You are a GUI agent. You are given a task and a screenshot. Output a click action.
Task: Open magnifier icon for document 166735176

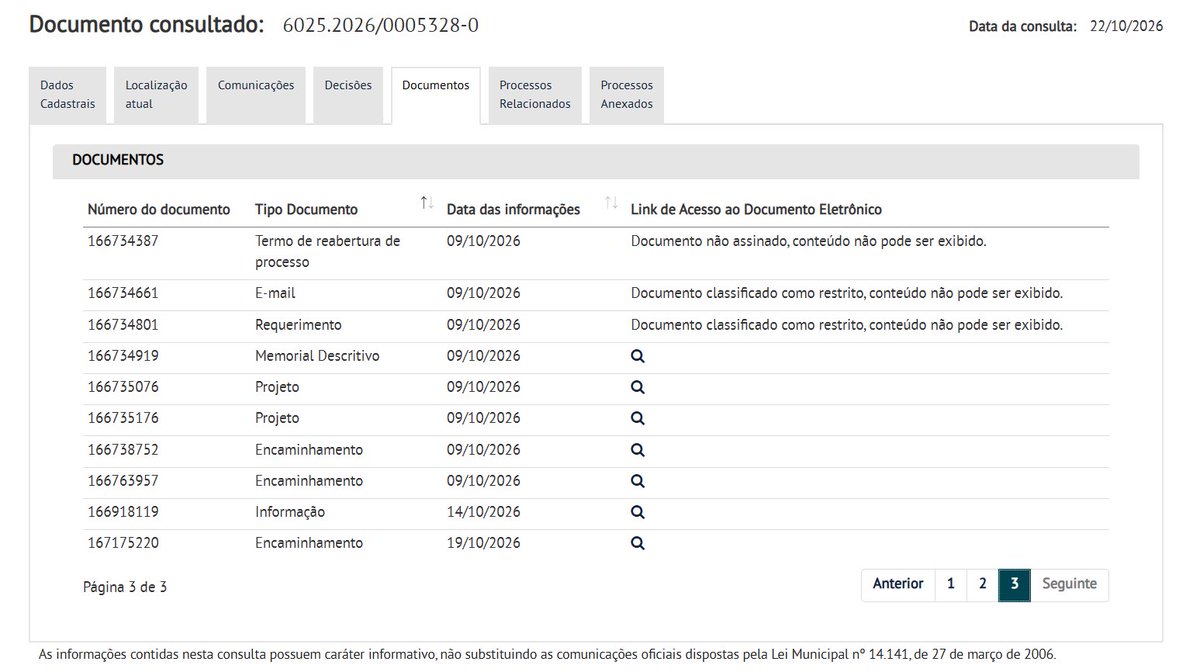point(638,418)
